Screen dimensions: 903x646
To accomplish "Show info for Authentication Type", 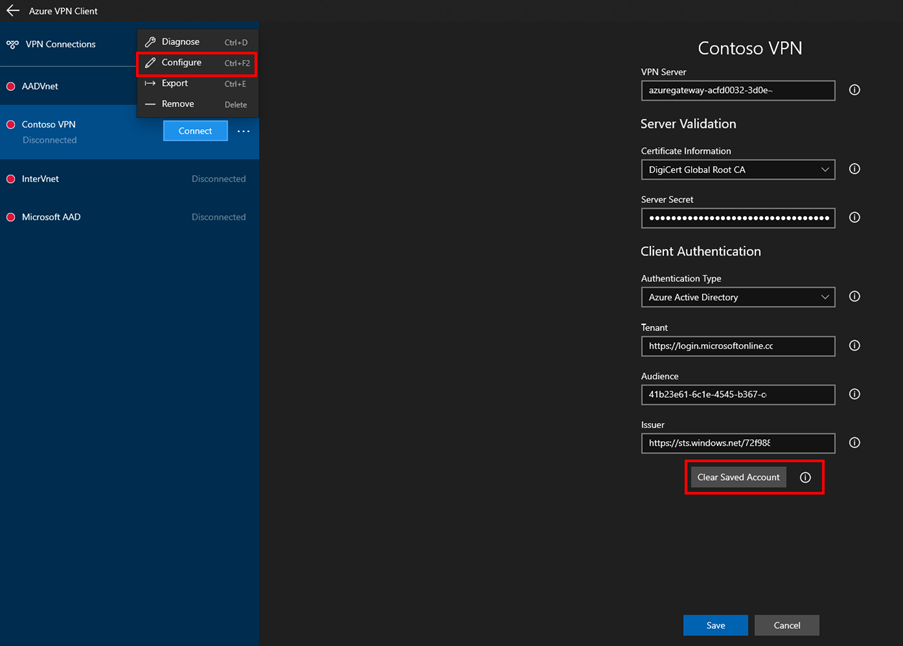I will click(x=855, y=297).
